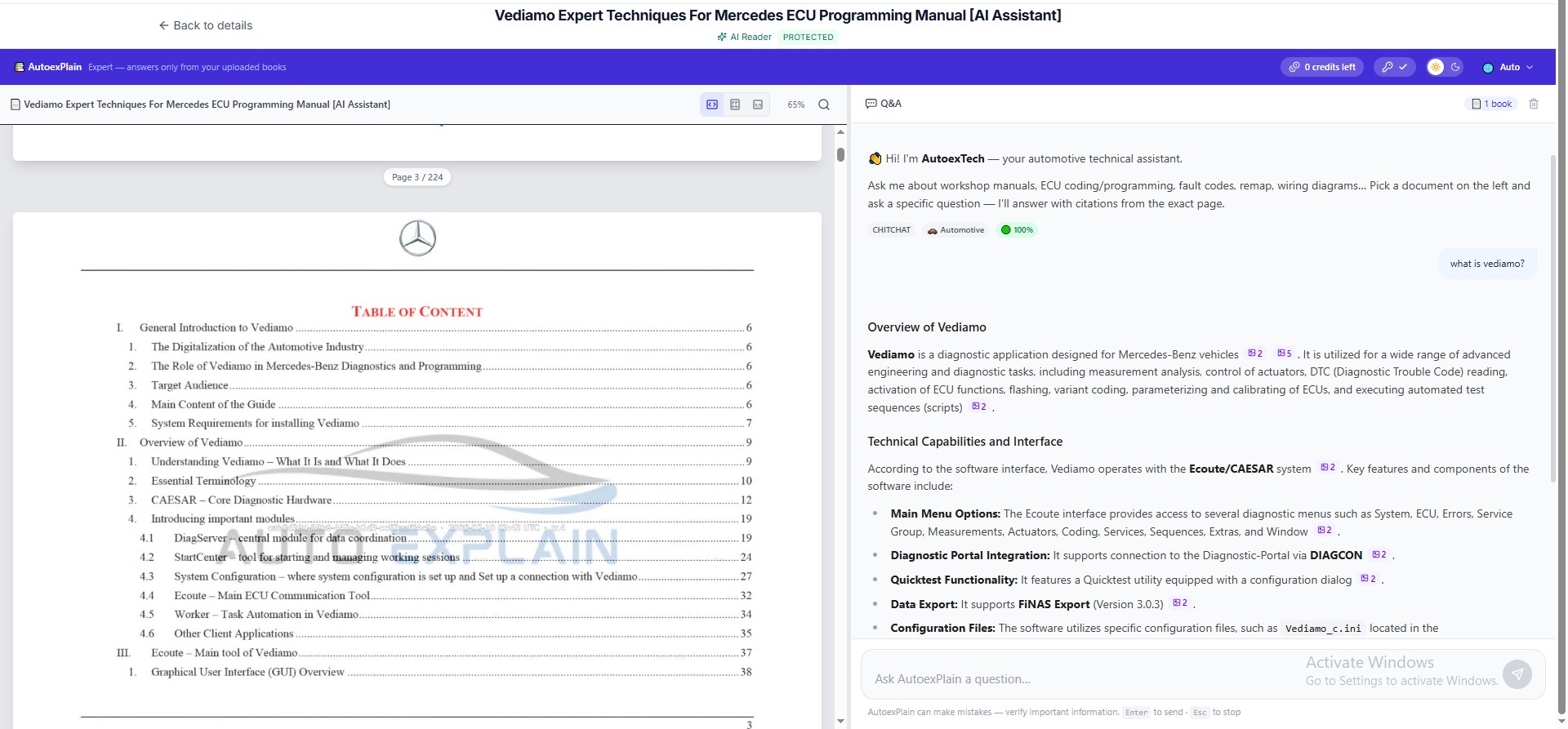
Task: Click the Automotive tag
Action: 955,230
